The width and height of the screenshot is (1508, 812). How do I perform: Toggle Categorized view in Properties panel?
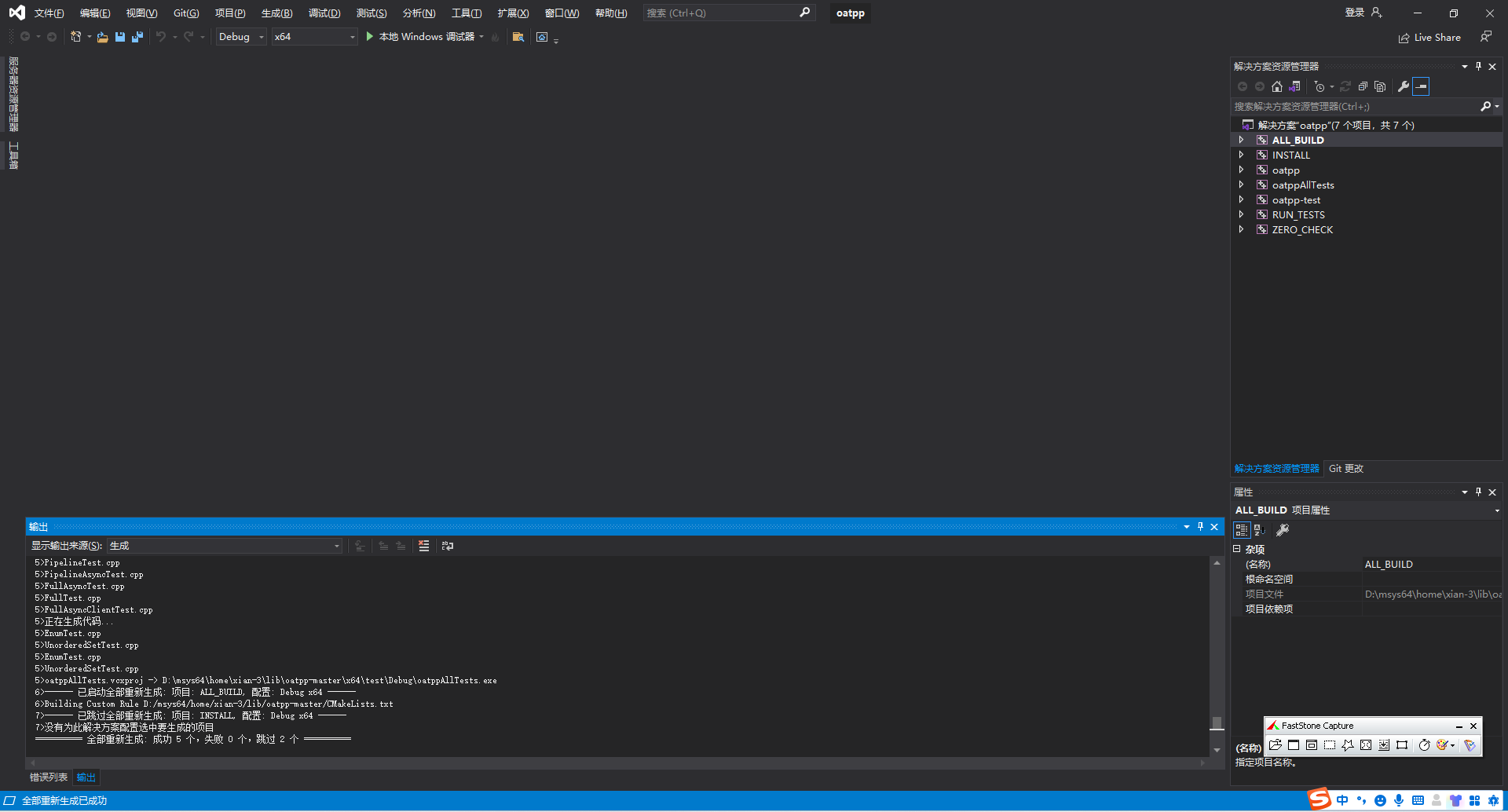[x=1242, y=530]
